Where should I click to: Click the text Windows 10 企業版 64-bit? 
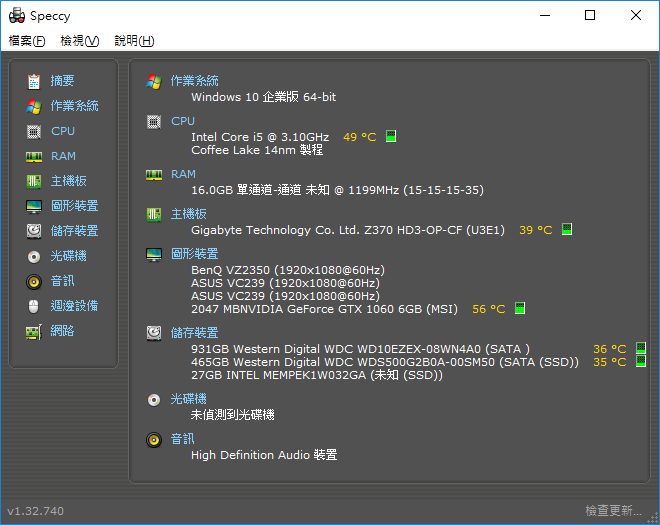coord(263,97)
